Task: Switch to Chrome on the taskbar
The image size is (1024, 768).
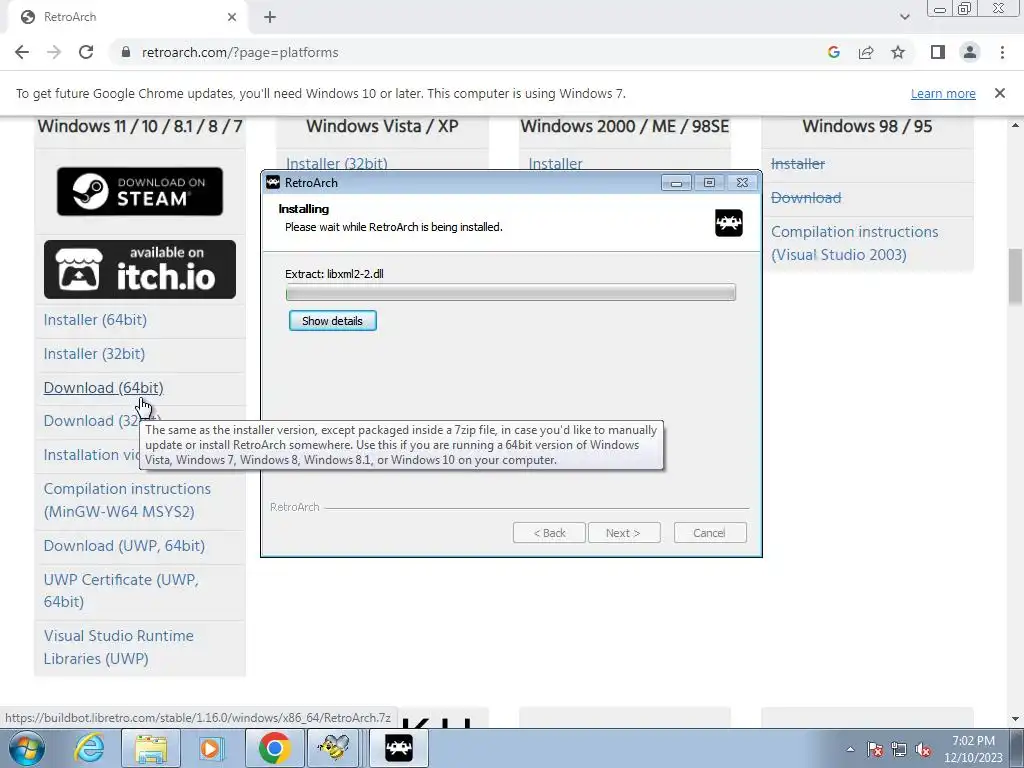Action: [x=274, y=748]
